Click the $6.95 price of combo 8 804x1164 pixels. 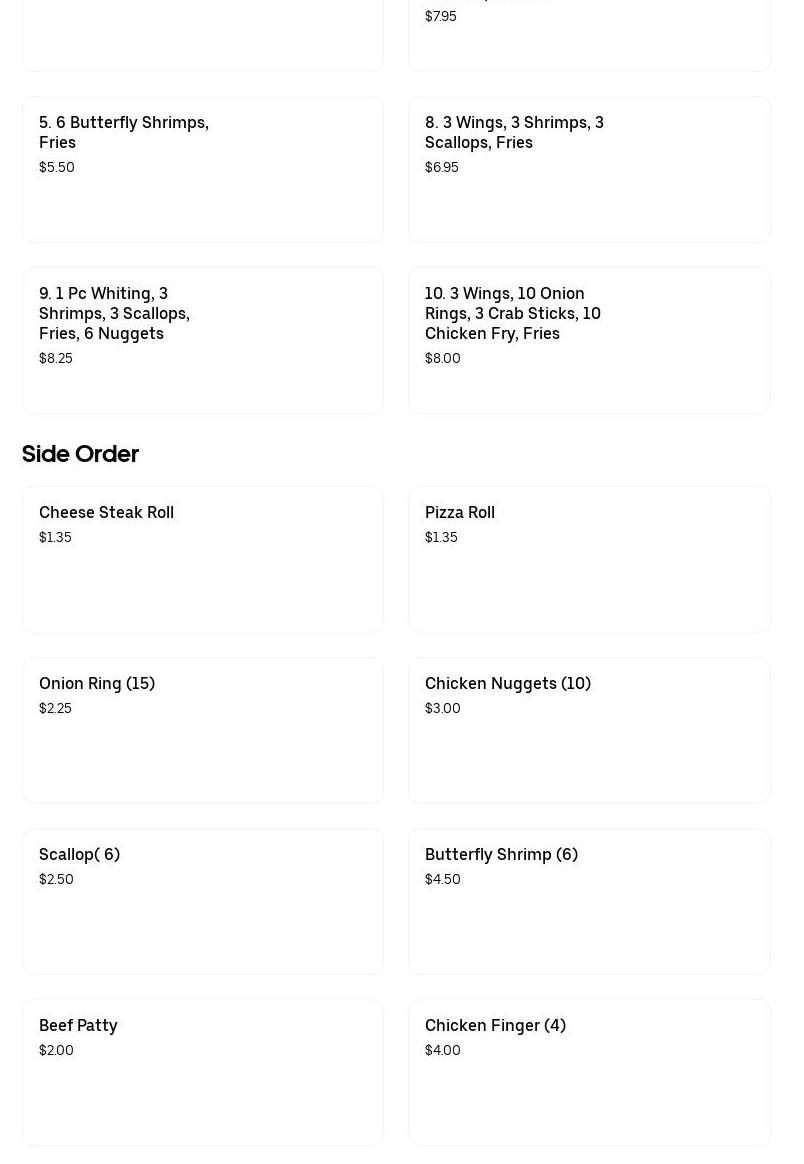click(x=442, y=167)
